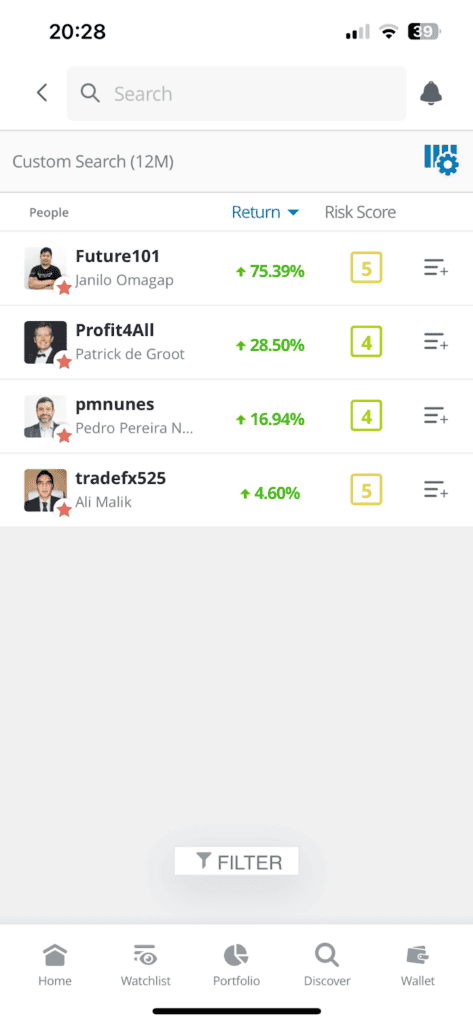
Task: Open Profit4All profile photo thumbnail
Action: pos(46,342)
